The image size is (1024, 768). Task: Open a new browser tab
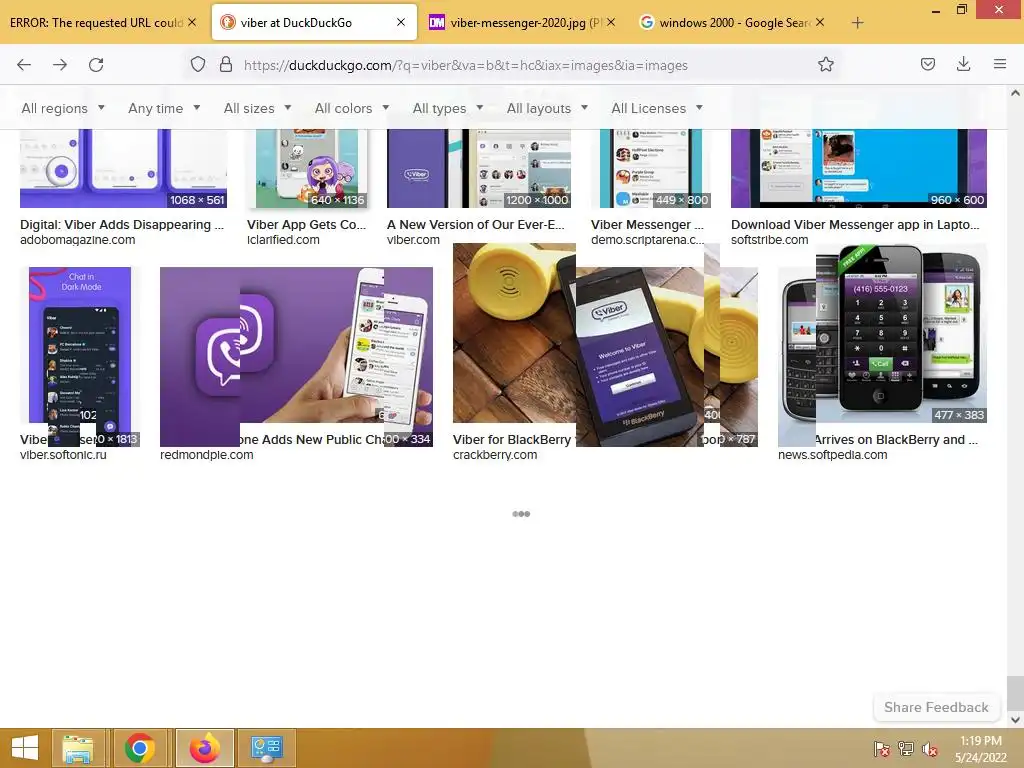coord(857,23)
